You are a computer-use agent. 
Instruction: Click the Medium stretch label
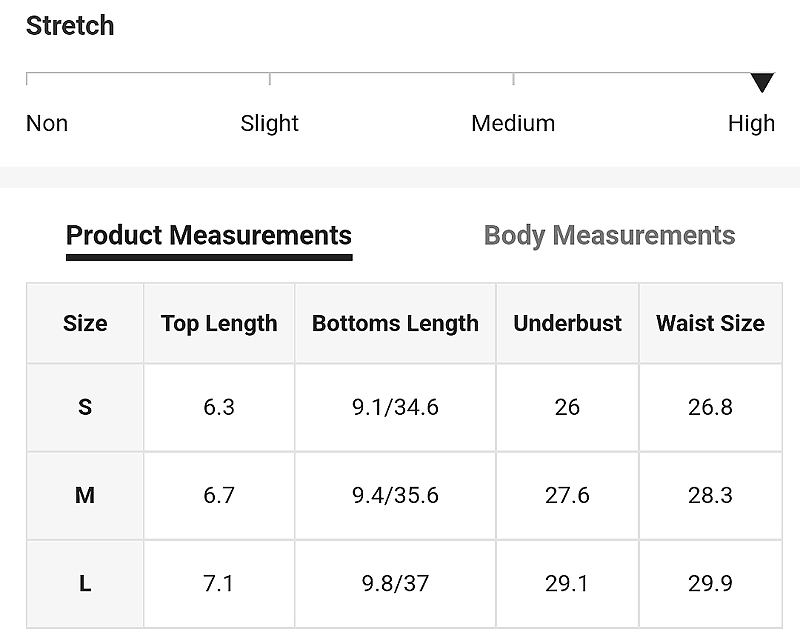coord(513,123)
